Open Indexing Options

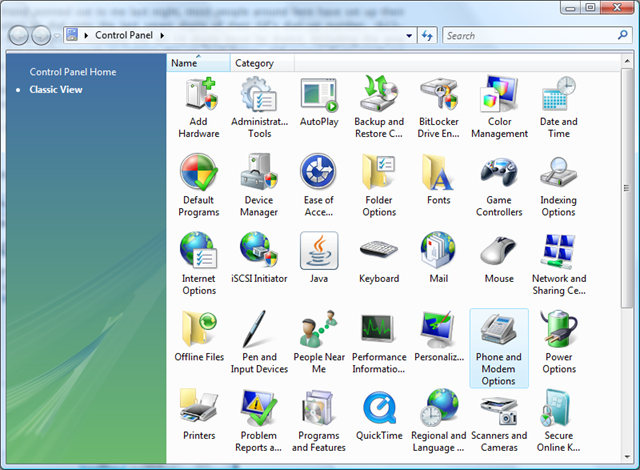tap(558, 186)
